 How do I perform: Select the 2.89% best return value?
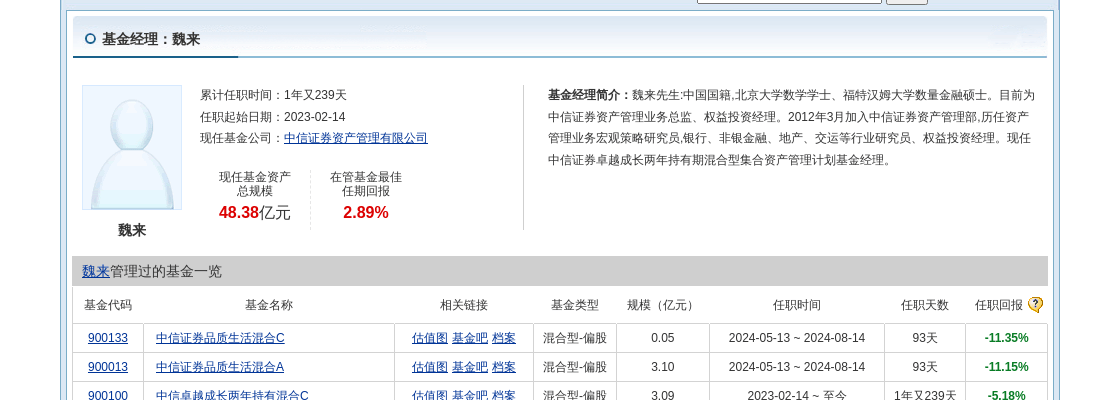click(366, 212)
